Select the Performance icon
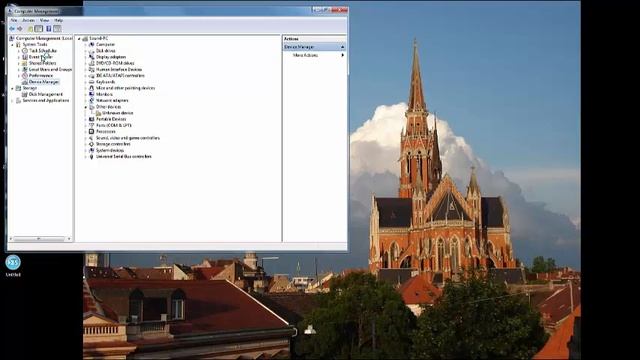Screen dimensions: 640x360 point(25,76)
